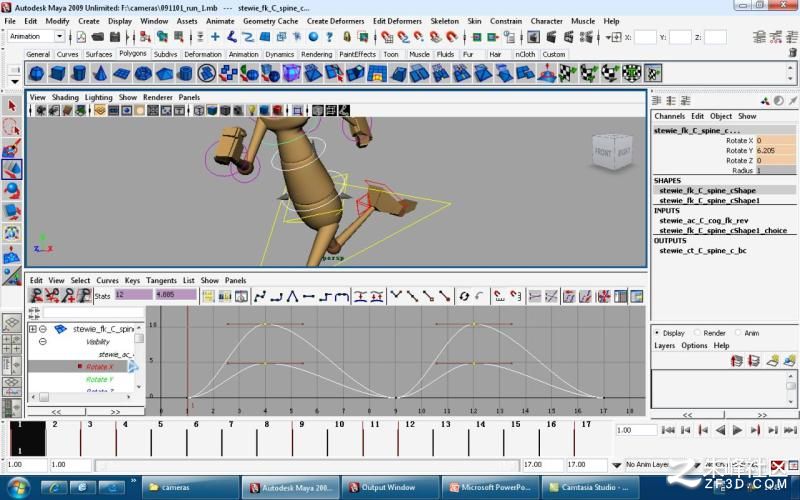Create a polygon pyramid from the shelf
This screenshot has width=800, height=500.
pos(164,73)
